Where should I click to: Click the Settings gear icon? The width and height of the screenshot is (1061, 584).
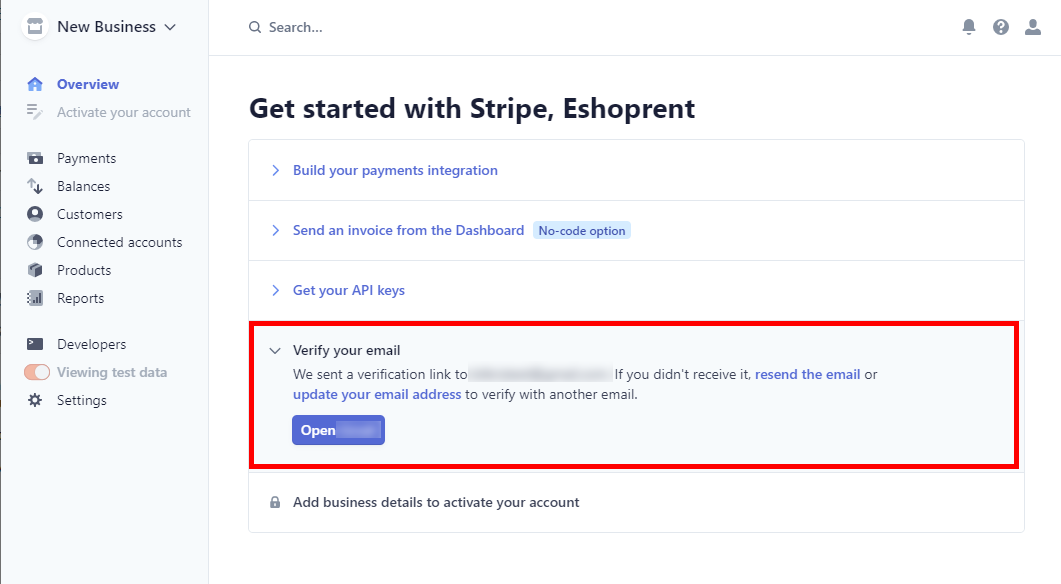(x=35, y=400)
